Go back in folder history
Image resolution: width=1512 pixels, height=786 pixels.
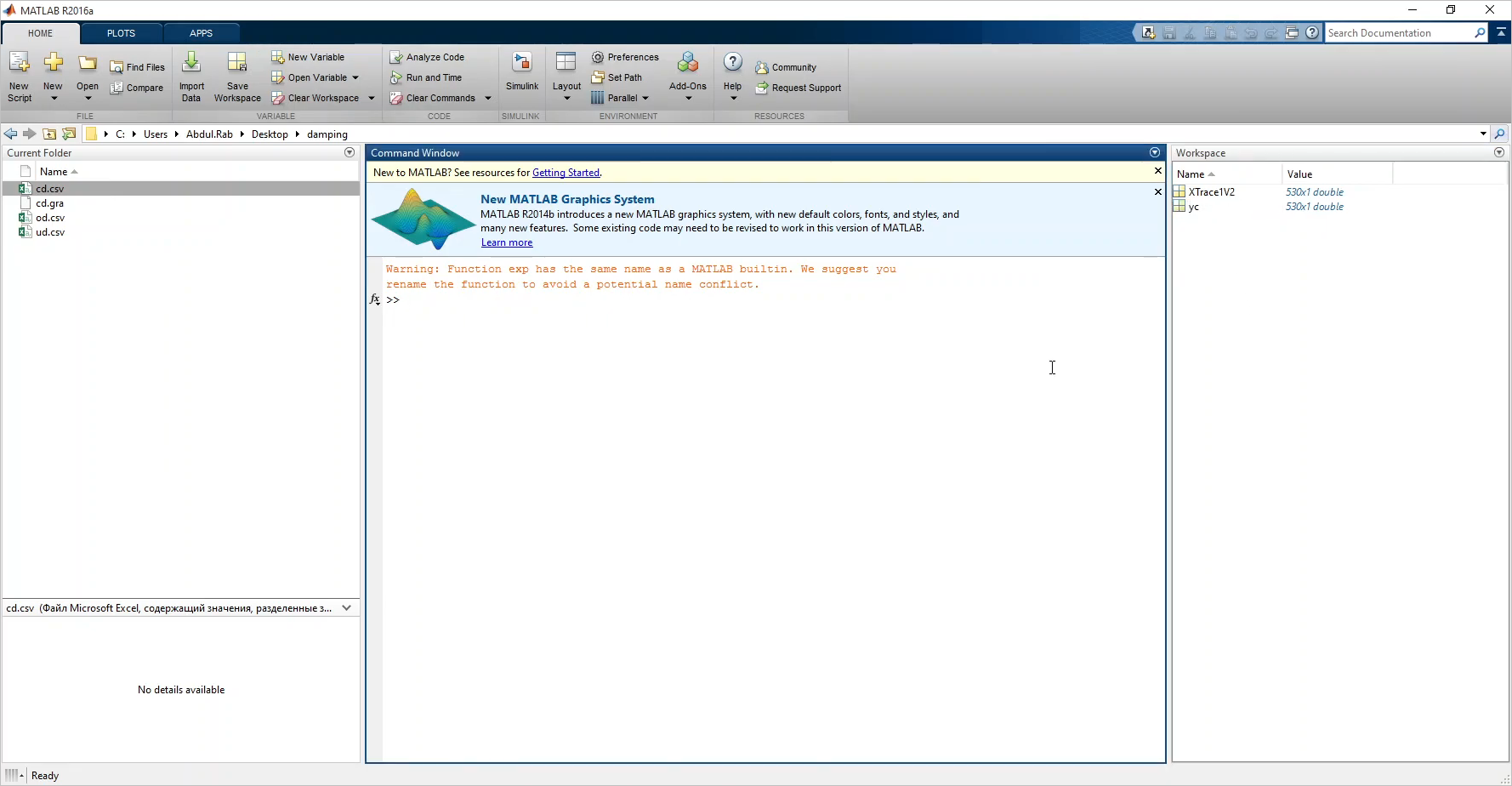11,134
